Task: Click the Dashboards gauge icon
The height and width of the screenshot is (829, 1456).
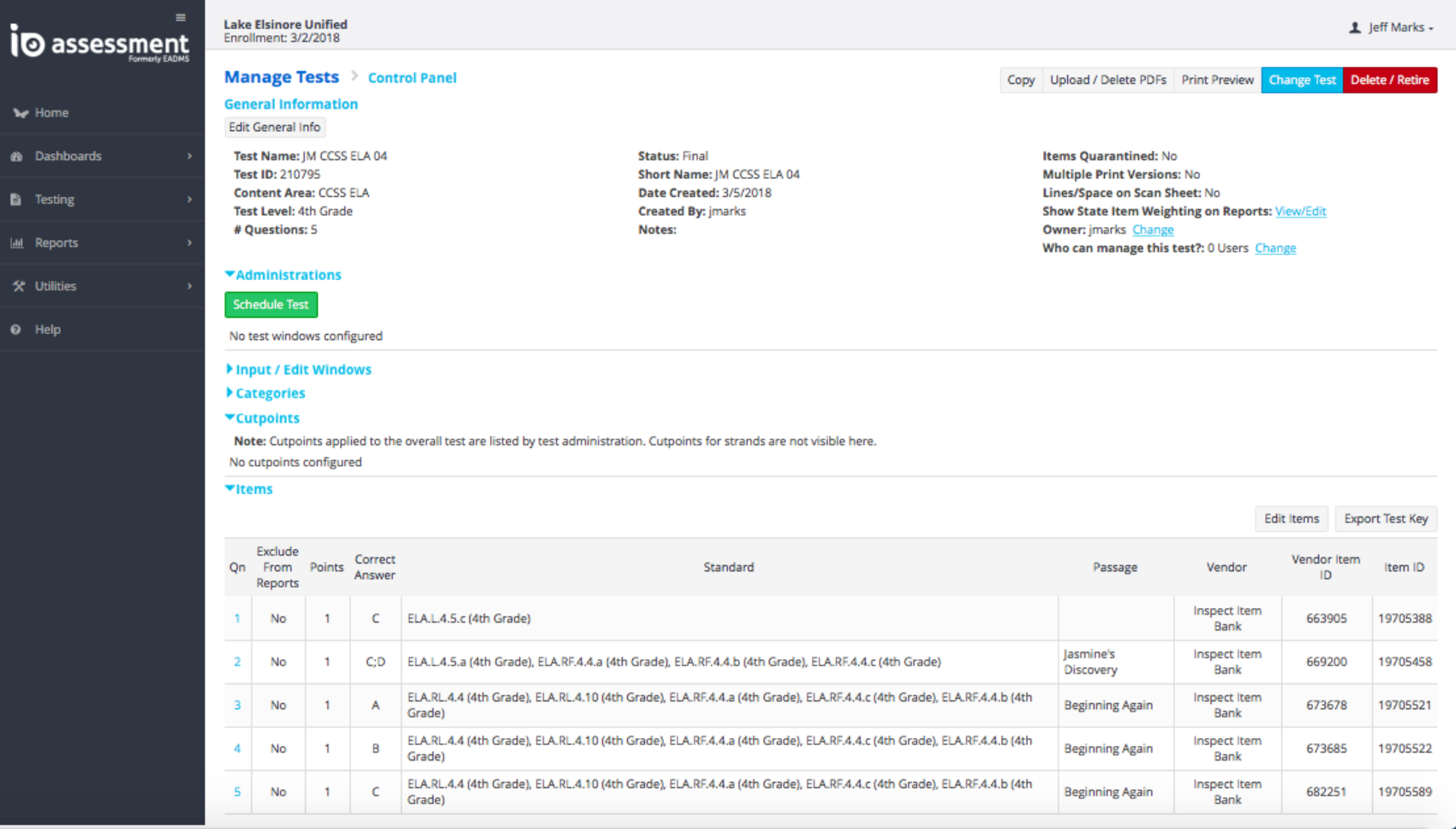Action: 17,156
